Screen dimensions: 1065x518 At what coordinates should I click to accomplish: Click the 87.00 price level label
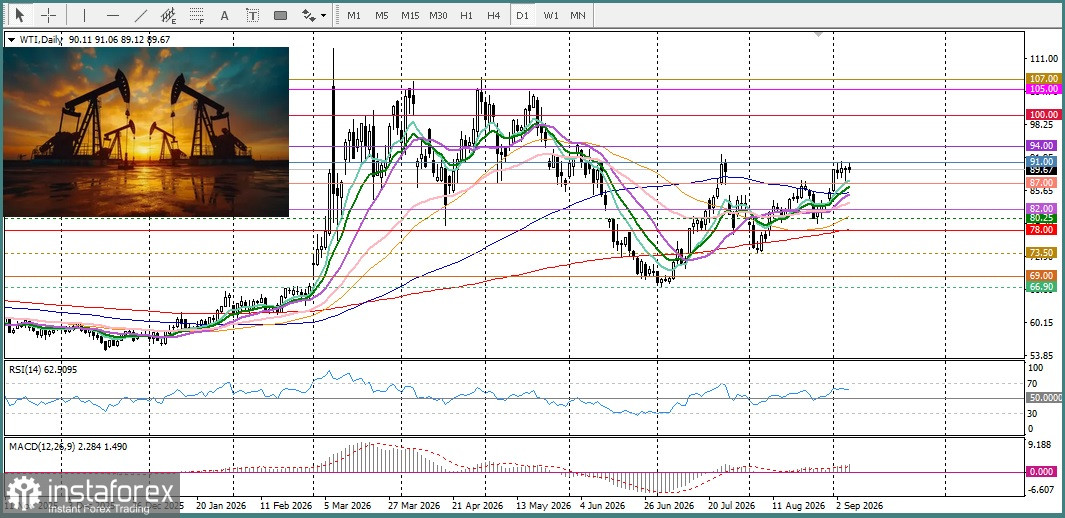point(1043,183)
